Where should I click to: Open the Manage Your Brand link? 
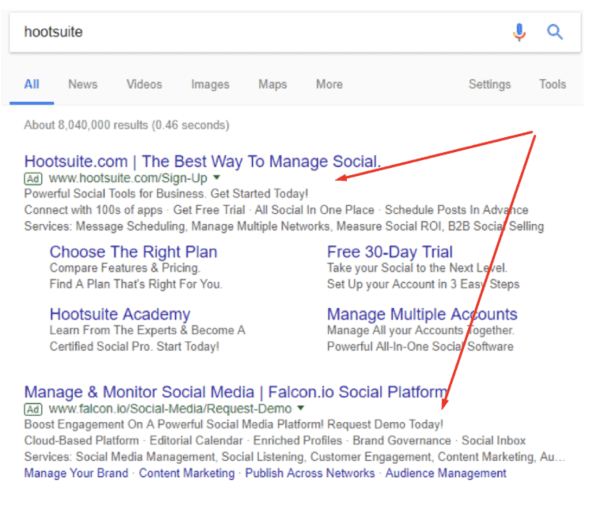(x=76, y=473)
